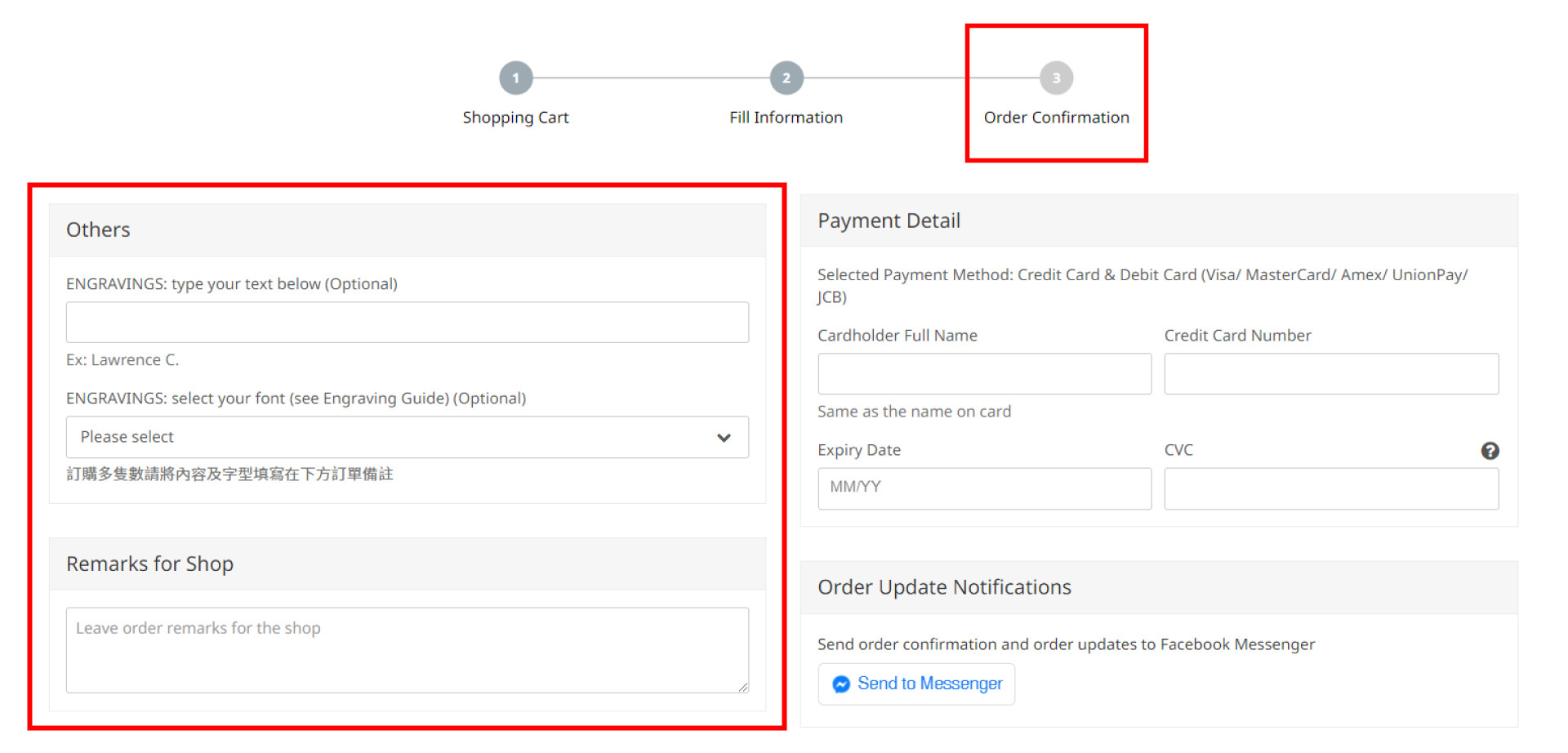The image size is (1568, 753).
Task: Click the Remarks for Shop heading
Action: (149, 564)
